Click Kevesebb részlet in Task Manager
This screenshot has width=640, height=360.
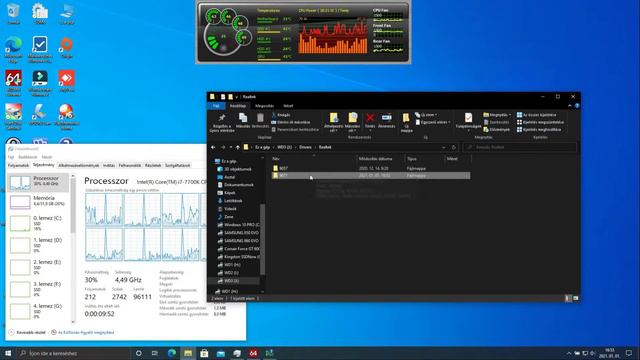[x=27, y=333]
